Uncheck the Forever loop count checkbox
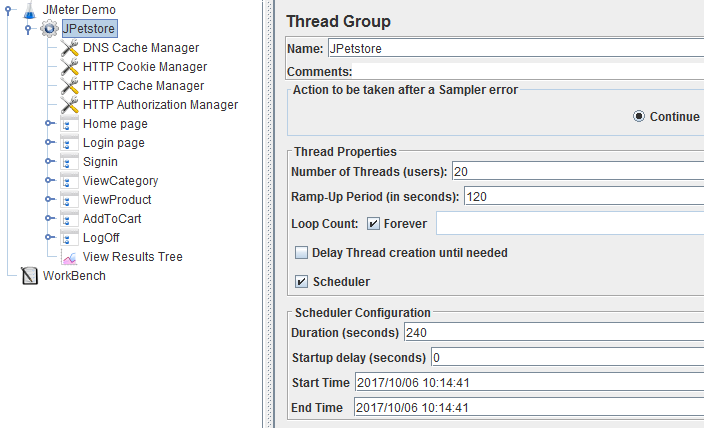Screen dimensions: 704x428 (373, 224)
